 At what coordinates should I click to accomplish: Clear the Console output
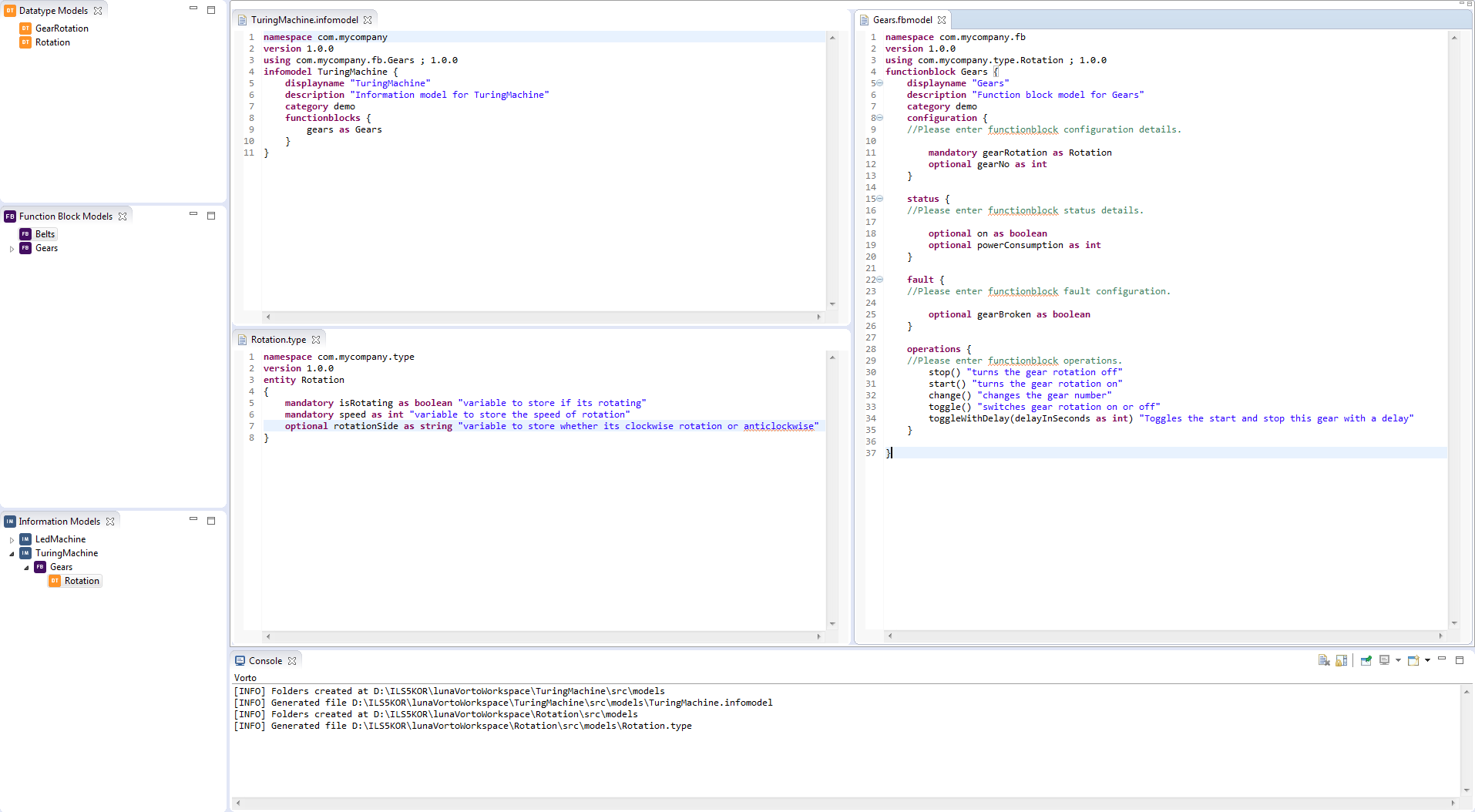(1324, 660)
